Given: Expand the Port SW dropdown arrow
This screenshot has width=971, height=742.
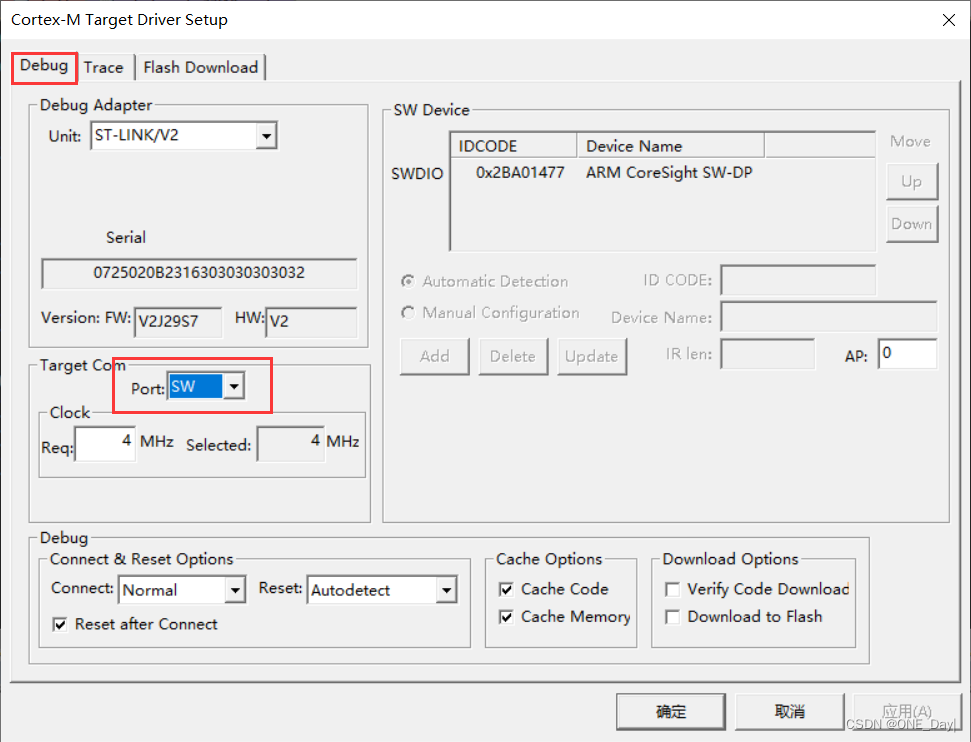Looking at the screenshot, I should tap(234, 386).
